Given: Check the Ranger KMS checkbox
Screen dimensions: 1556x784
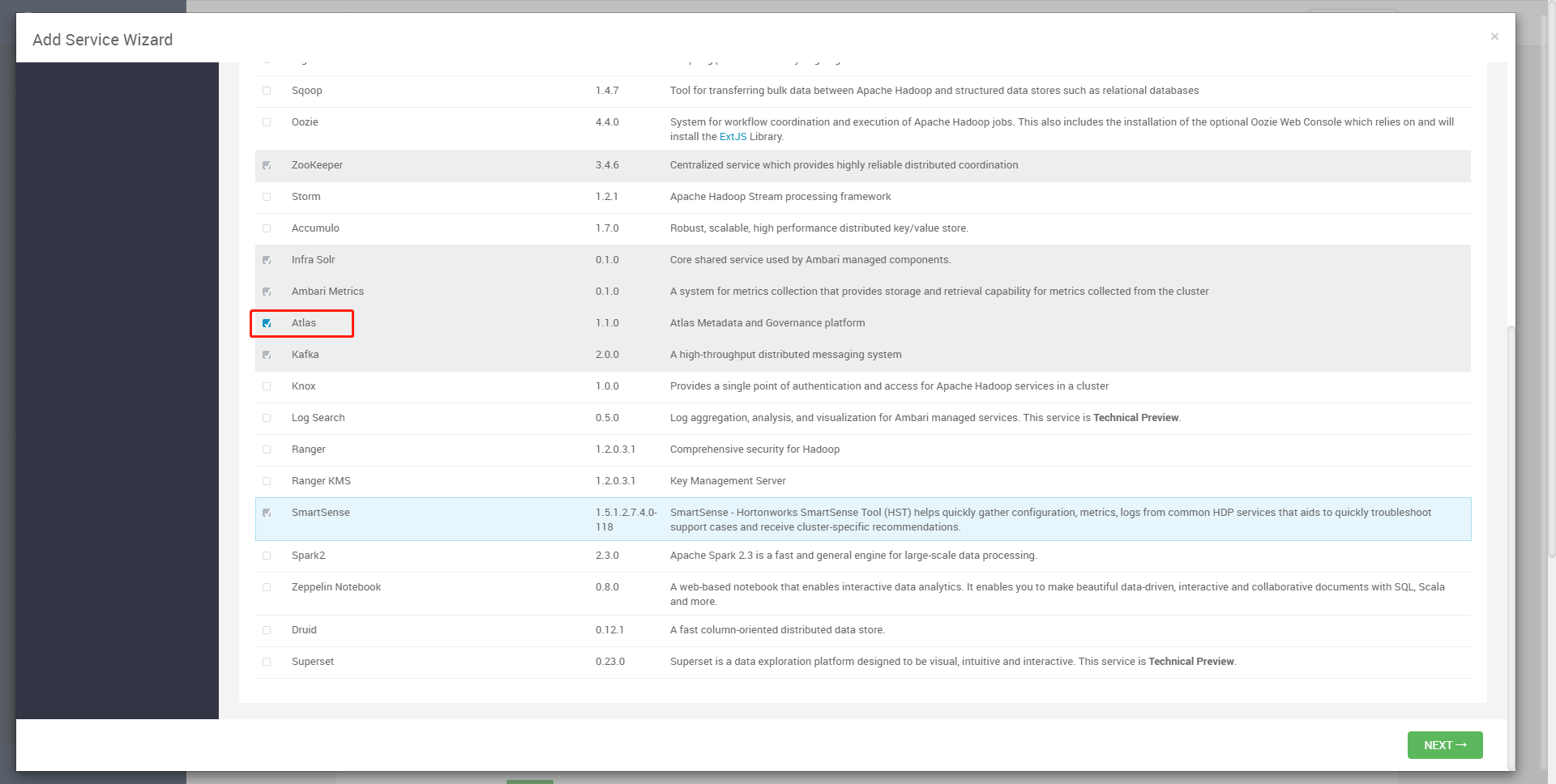Looking at the screenshot, I should pyautogui.click(x=267, y=481).
